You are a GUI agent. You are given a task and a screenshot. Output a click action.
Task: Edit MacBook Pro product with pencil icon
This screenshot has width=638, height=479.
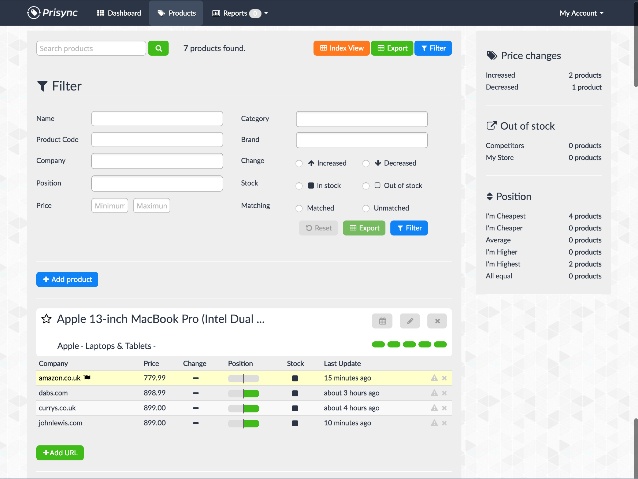(410, 321)
